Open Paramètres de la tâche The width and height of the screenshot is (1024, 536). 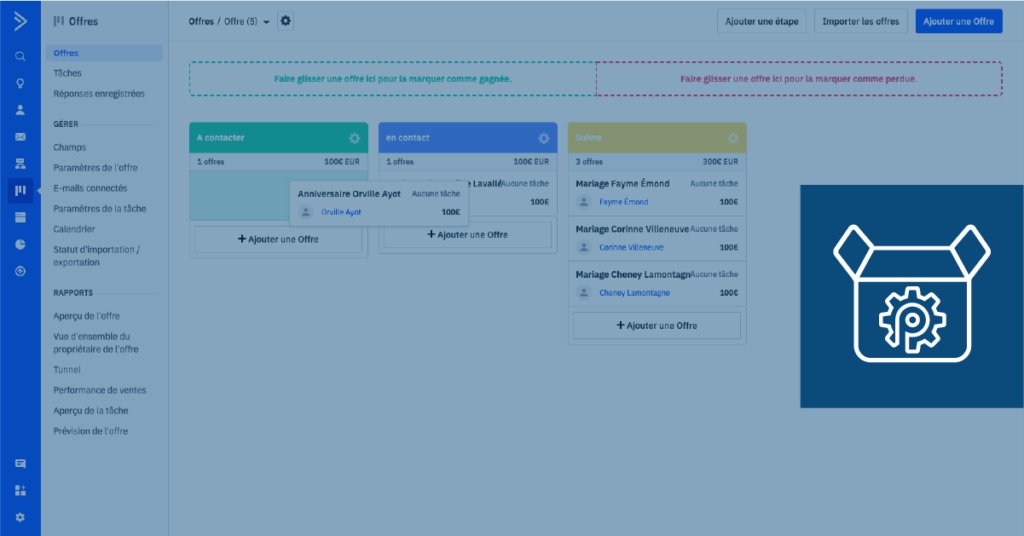[99, 208]
